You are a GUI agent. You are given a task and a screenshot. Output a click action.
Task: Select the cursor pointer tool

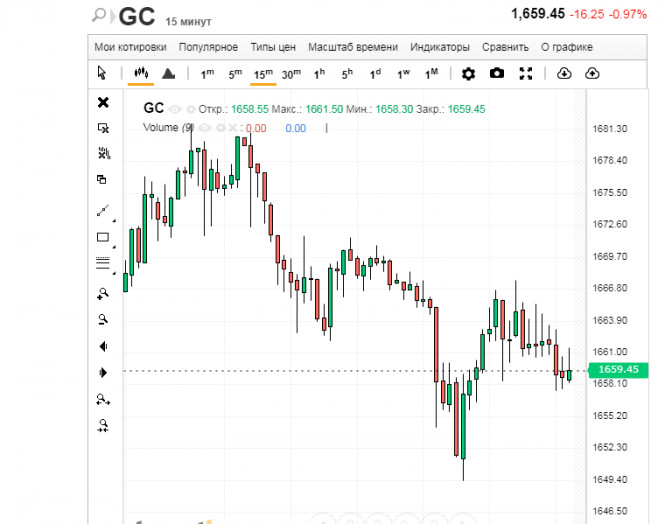pos(102,73)
